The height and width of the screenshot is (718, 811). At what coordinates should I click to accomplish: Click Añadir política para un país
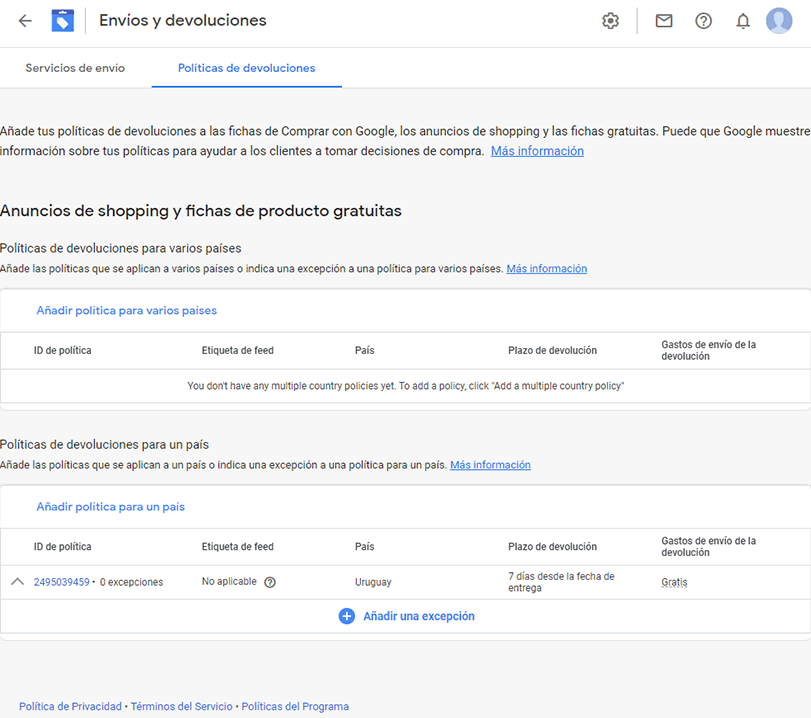[x=111, y=506]
